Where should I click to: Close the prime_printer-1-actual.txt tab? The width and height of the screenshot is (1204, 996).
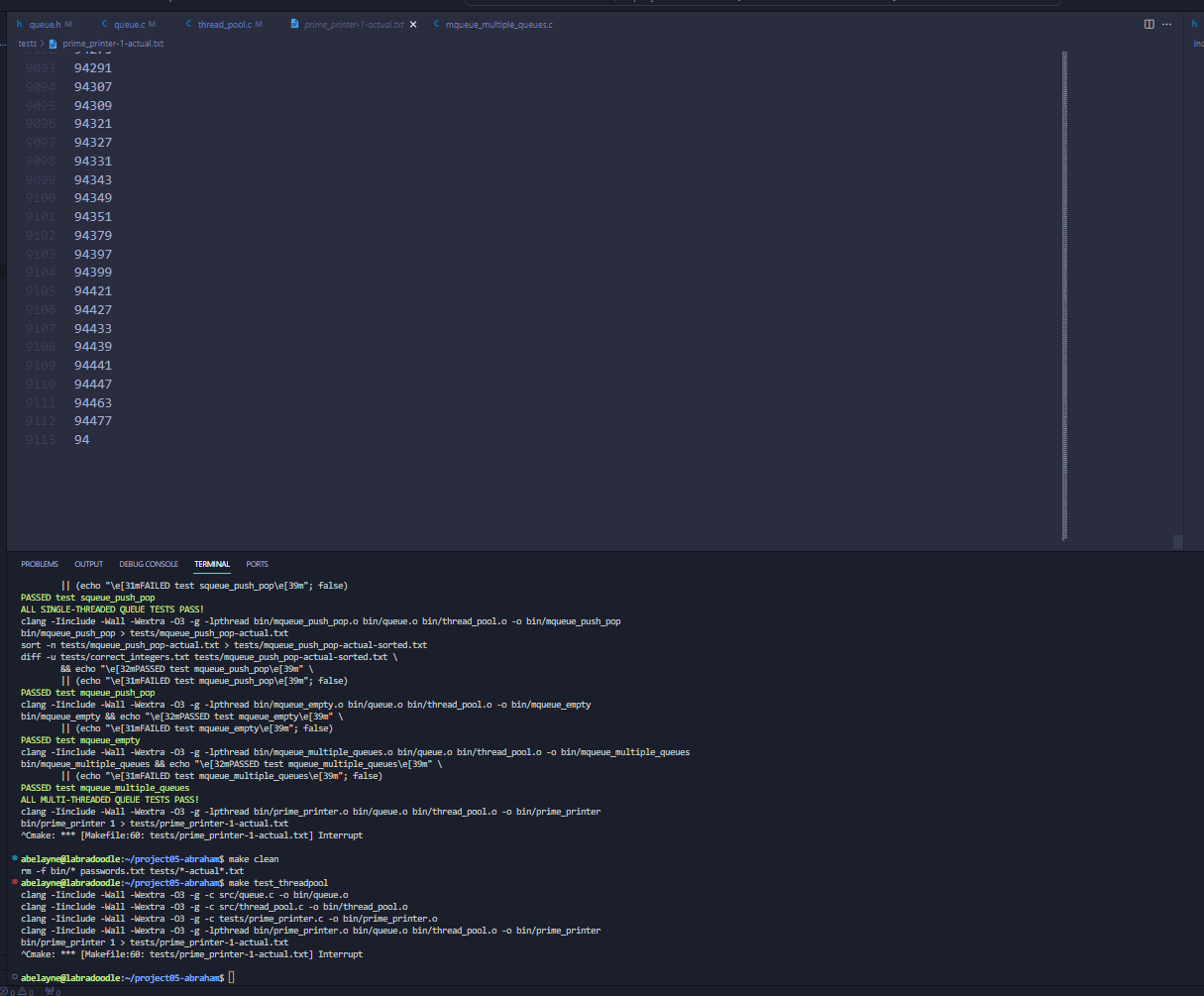(412, 24)
